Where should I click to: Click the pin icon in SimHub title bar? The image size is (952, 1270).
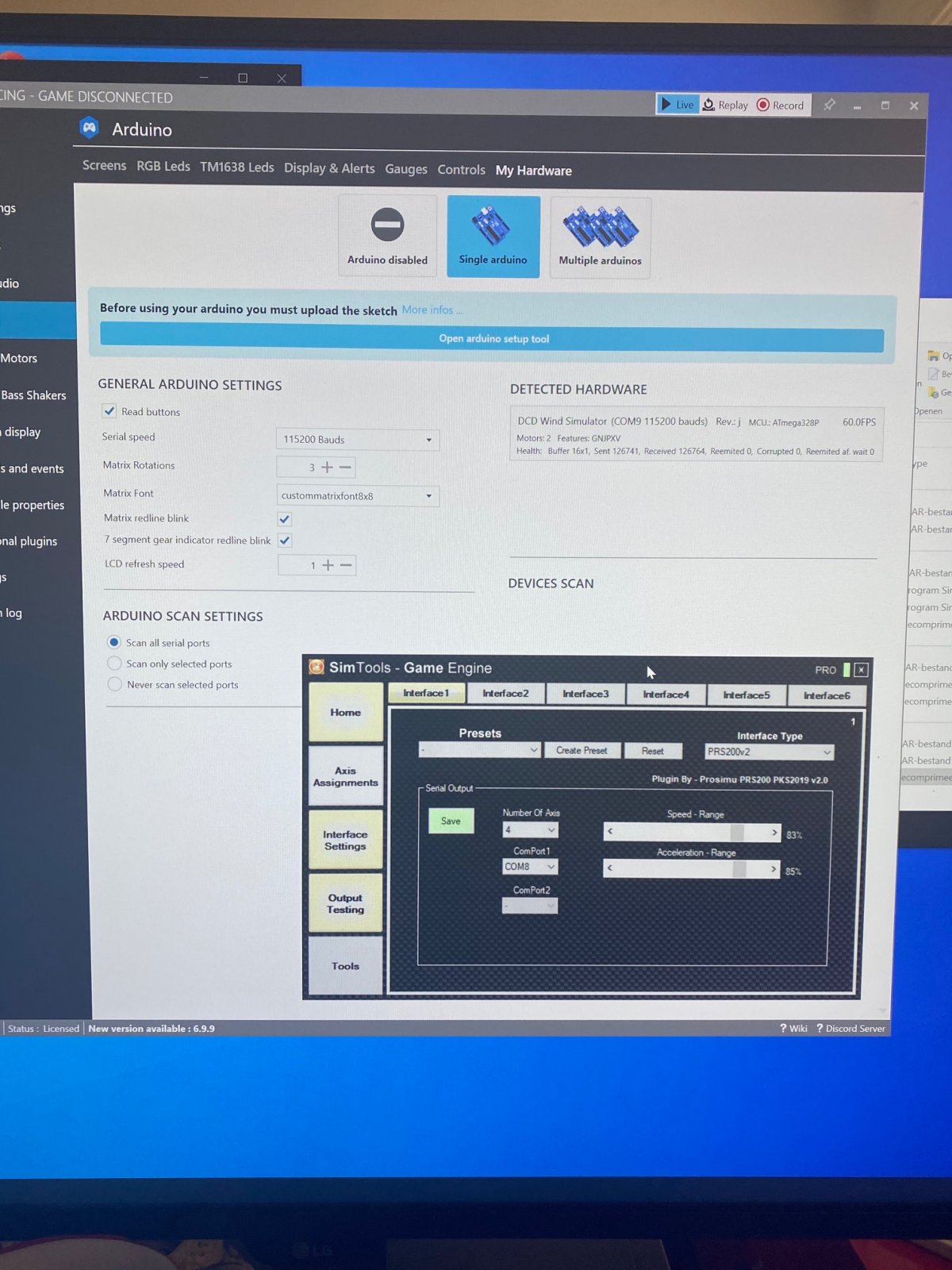(830, 105)
